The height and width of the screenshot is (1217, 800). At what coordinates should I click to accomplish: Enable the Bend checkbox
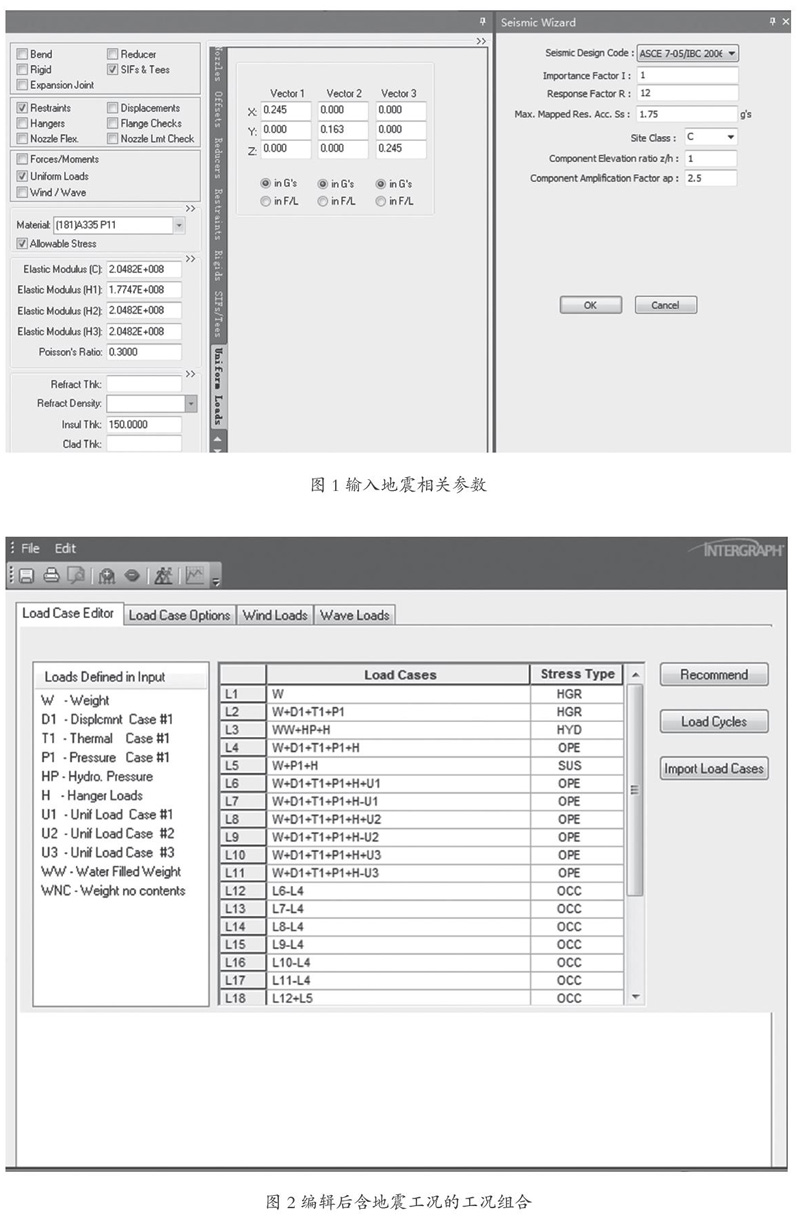coord(22,54)
